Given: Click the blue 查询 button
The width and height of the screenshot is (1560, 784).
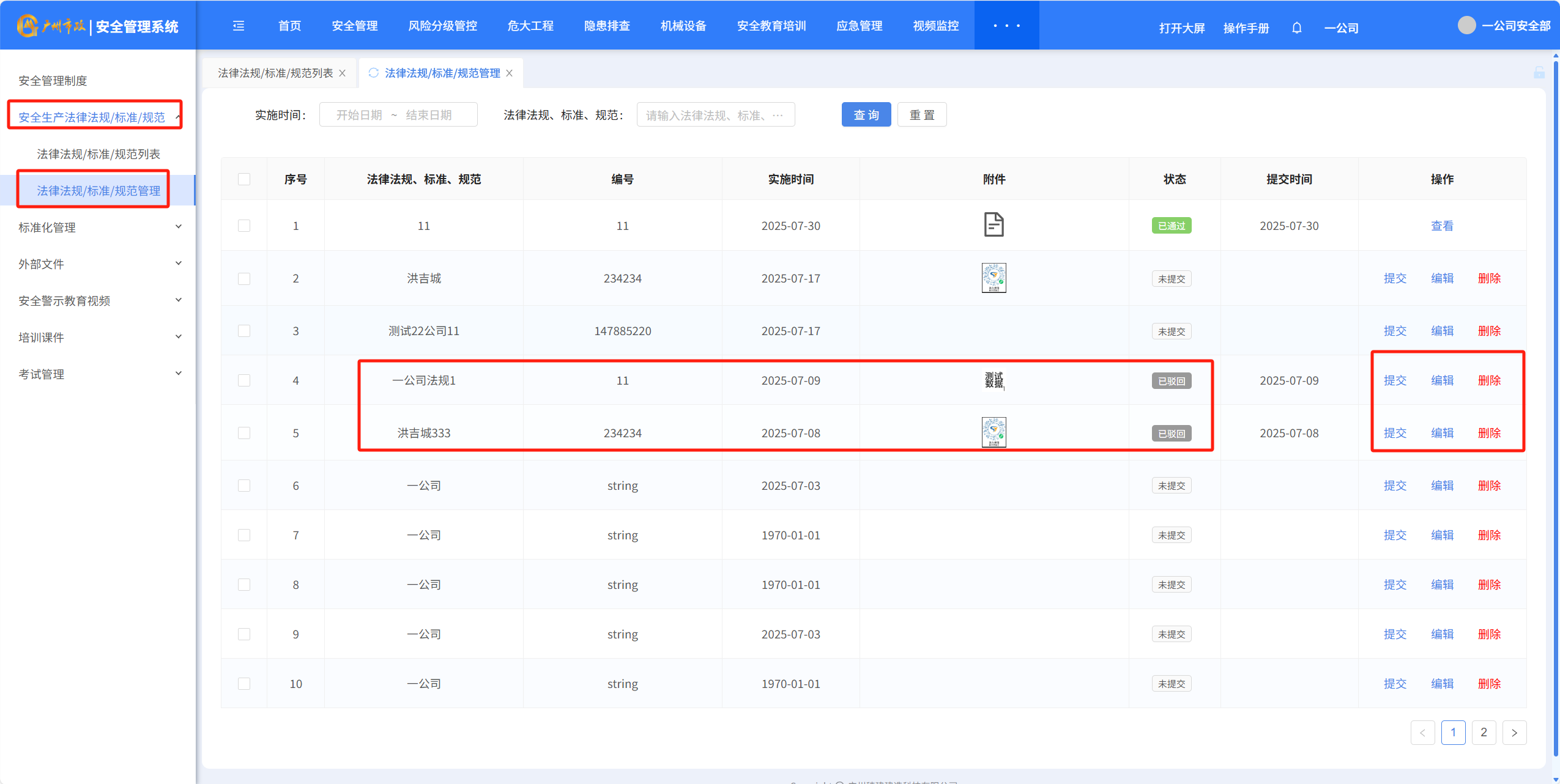Looking at the screenshot, I should click(x=866, y=115).
